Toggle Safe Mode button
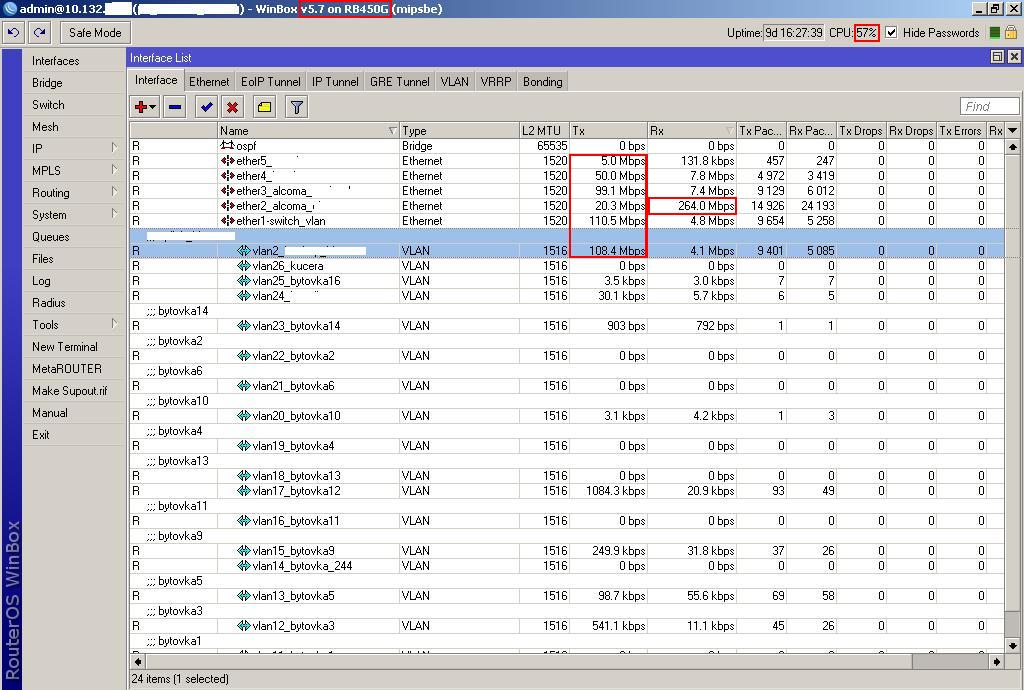The width and height of the screenshot is (1024, 690). (95, 33)
